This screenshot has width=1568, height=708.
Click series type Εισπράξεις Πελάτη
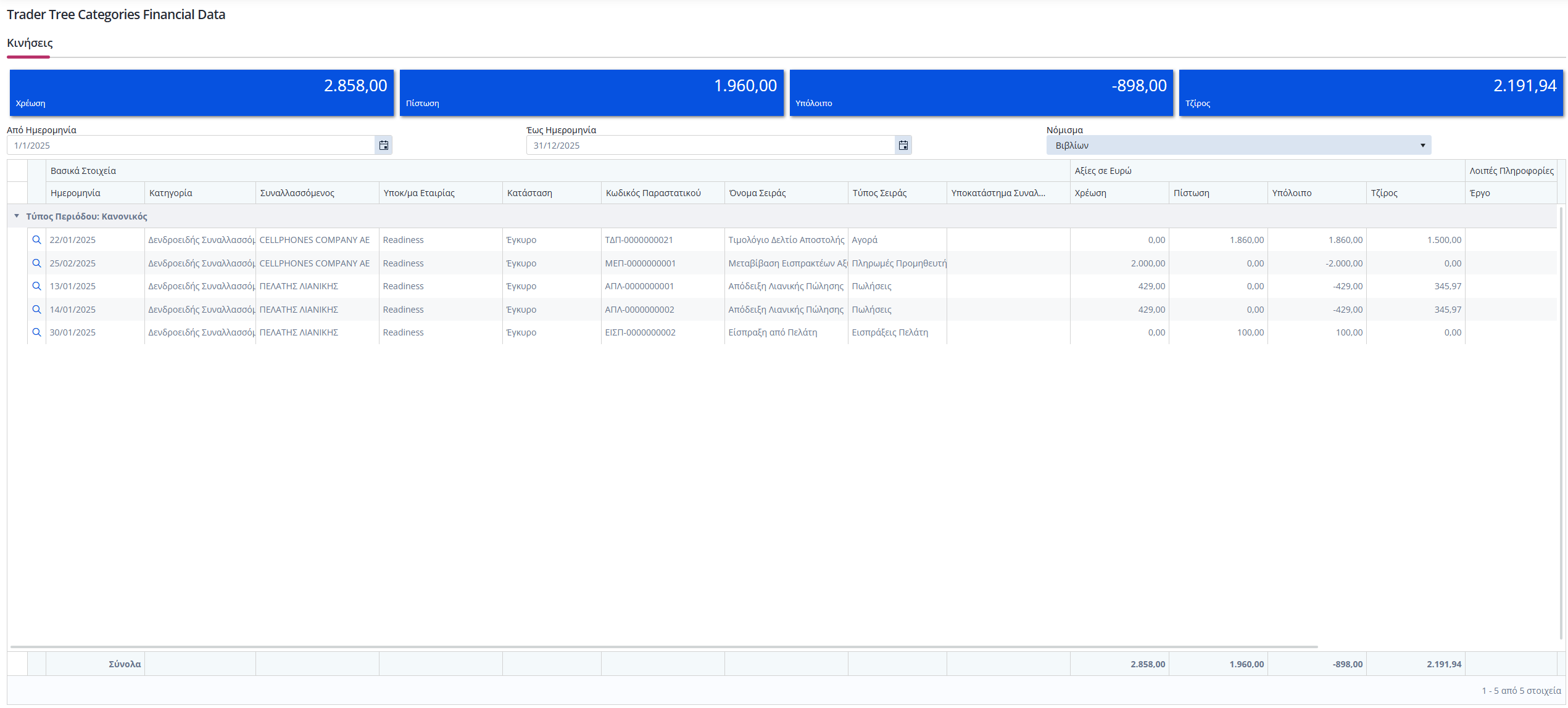[x=890, y=332]
